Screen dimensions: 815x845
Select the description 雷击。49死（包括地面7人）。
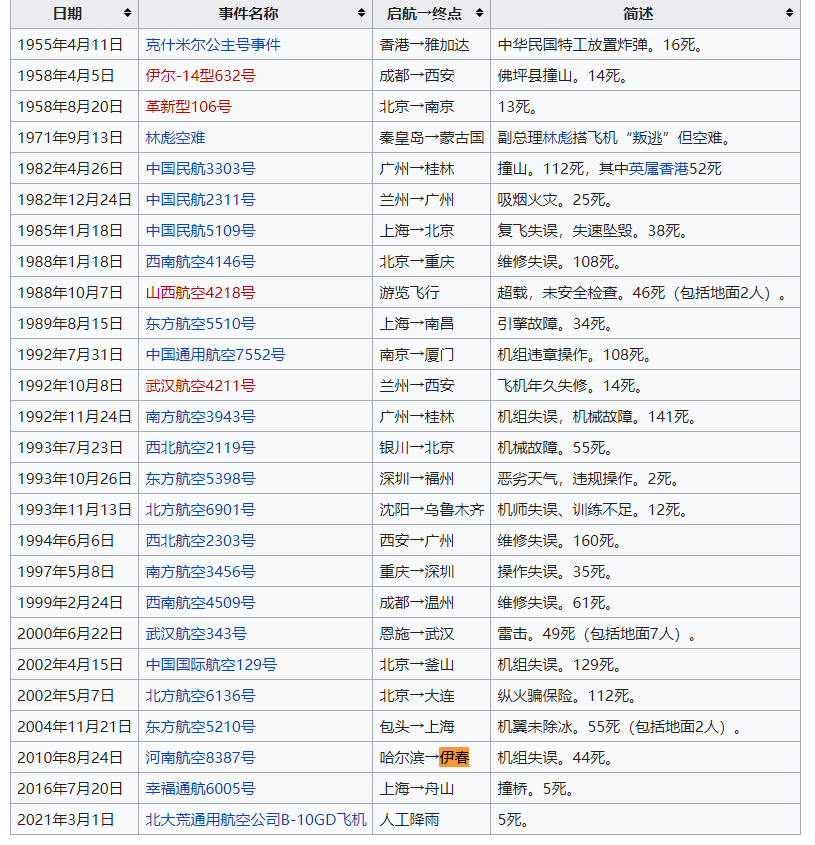[645, 634]
